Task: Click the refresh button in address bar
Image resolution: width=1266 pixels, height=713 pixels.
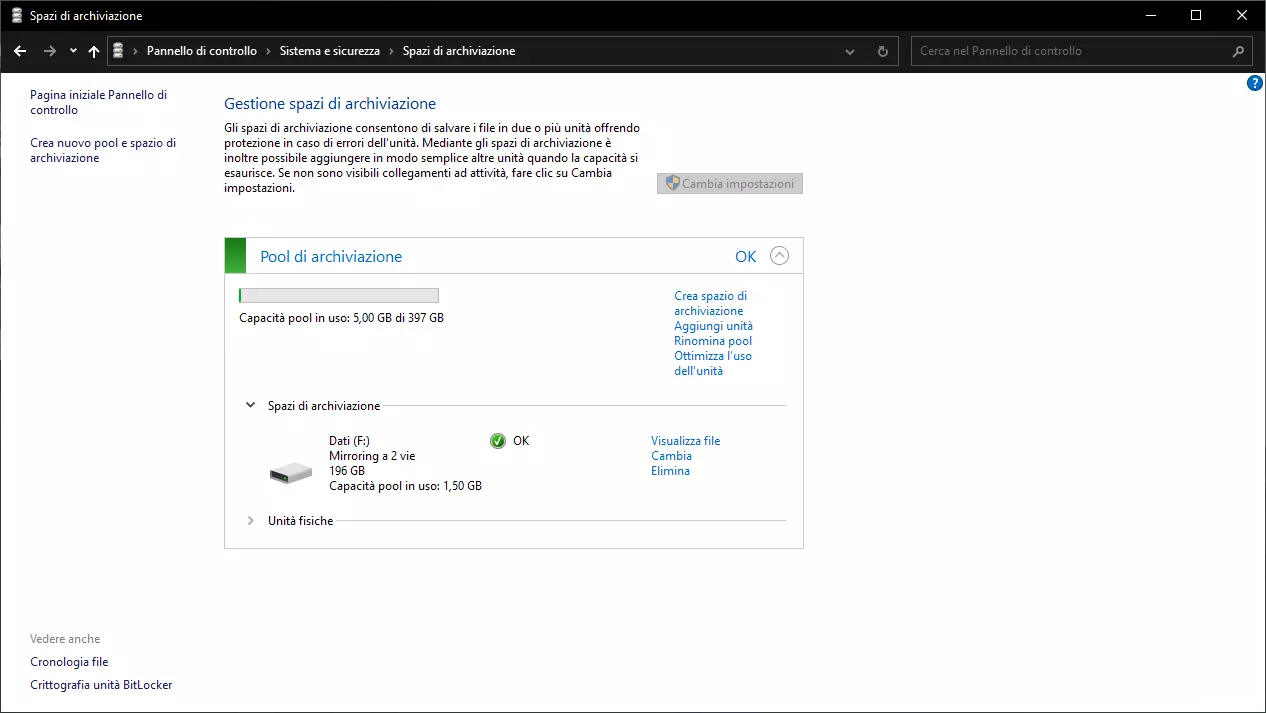Action: (882, 51)
